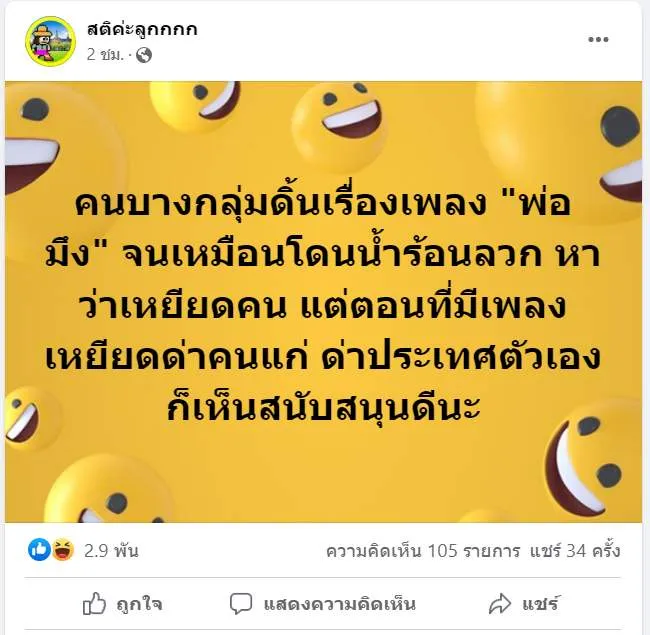The width and height of the screenshot is (650, 635).
Task: Select the แสดงความคิดเห็น comment button
Action: click(340, 604)
